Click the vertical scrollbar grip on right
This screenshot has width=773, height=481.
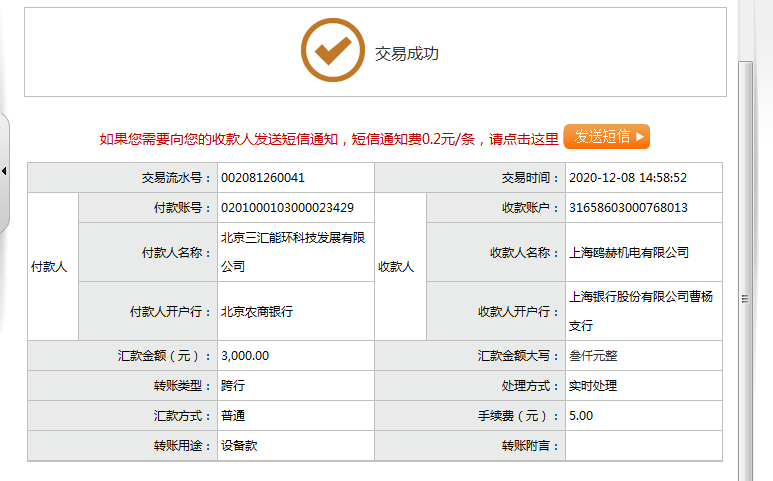[745, 298]
